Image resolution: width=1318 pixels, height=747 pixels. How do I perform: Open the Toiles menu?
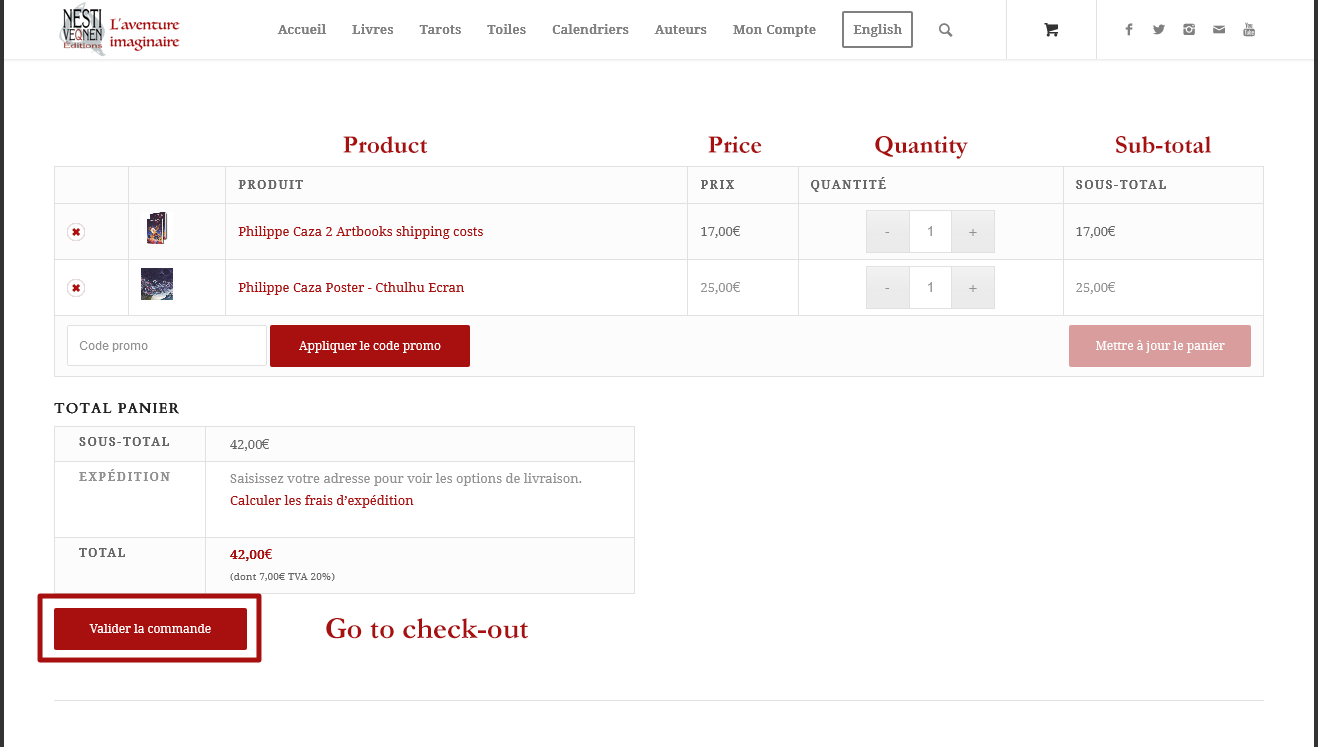(x=507, y=30)
